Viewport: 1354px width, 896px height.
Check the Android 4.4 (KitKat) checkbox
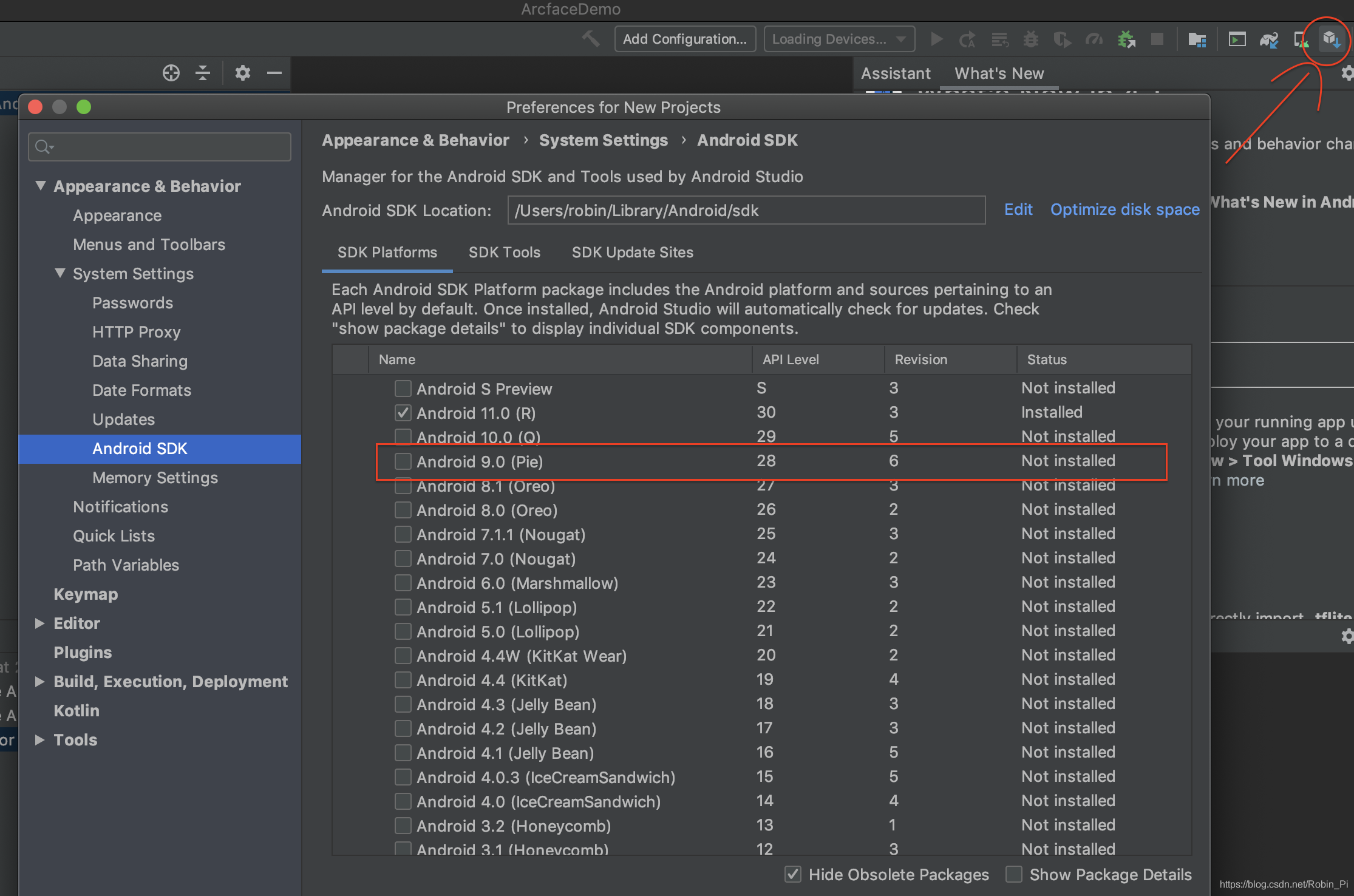point(403,679)
